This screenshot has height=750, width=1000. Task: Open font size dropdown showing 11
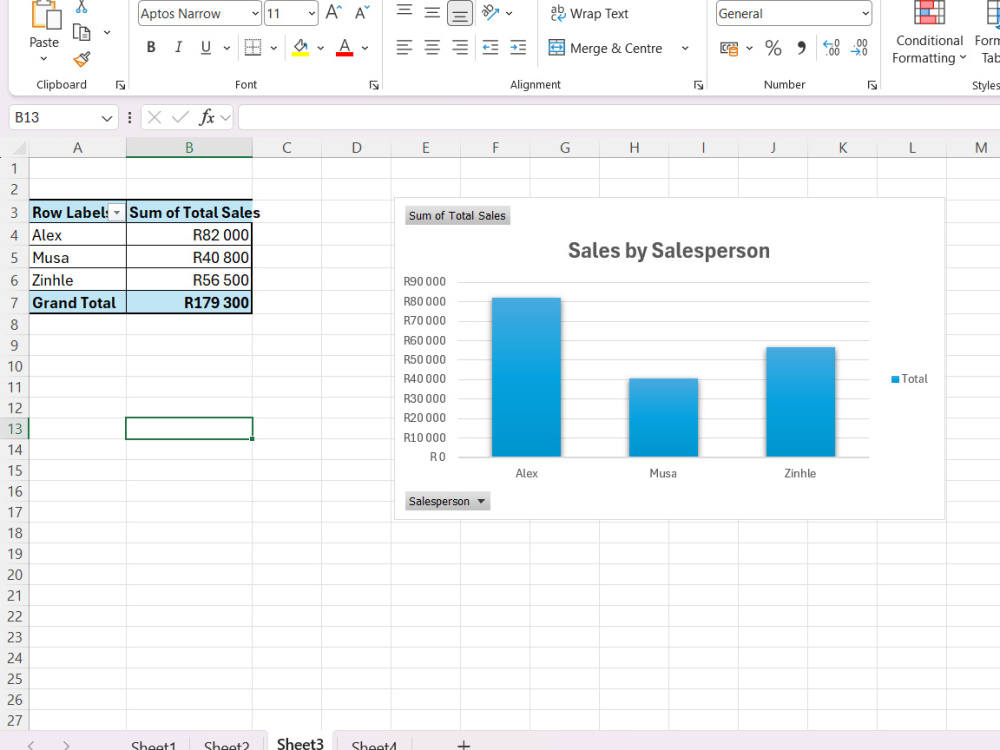(x=311, y=13)
